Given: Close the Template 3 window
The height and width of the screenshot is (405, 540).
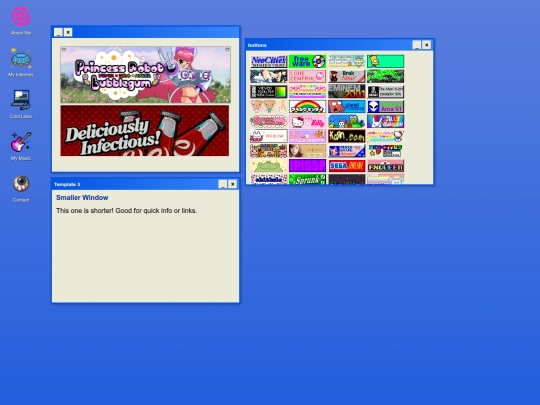Looking at the screenshot, I should tap(233, 184).
